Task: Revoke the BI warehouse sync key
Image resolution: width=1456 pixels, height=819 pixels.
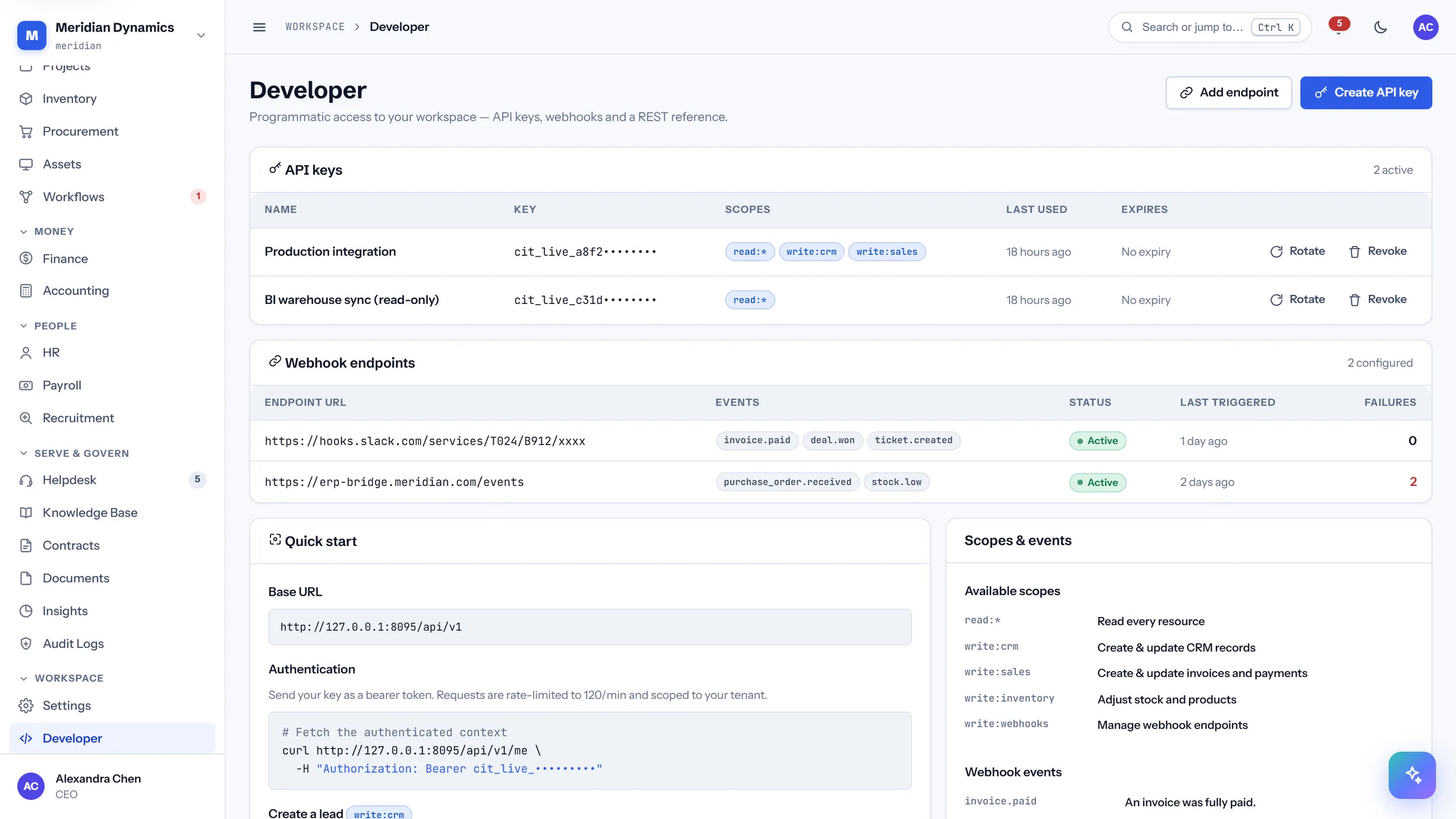Action: [1377, 300]
